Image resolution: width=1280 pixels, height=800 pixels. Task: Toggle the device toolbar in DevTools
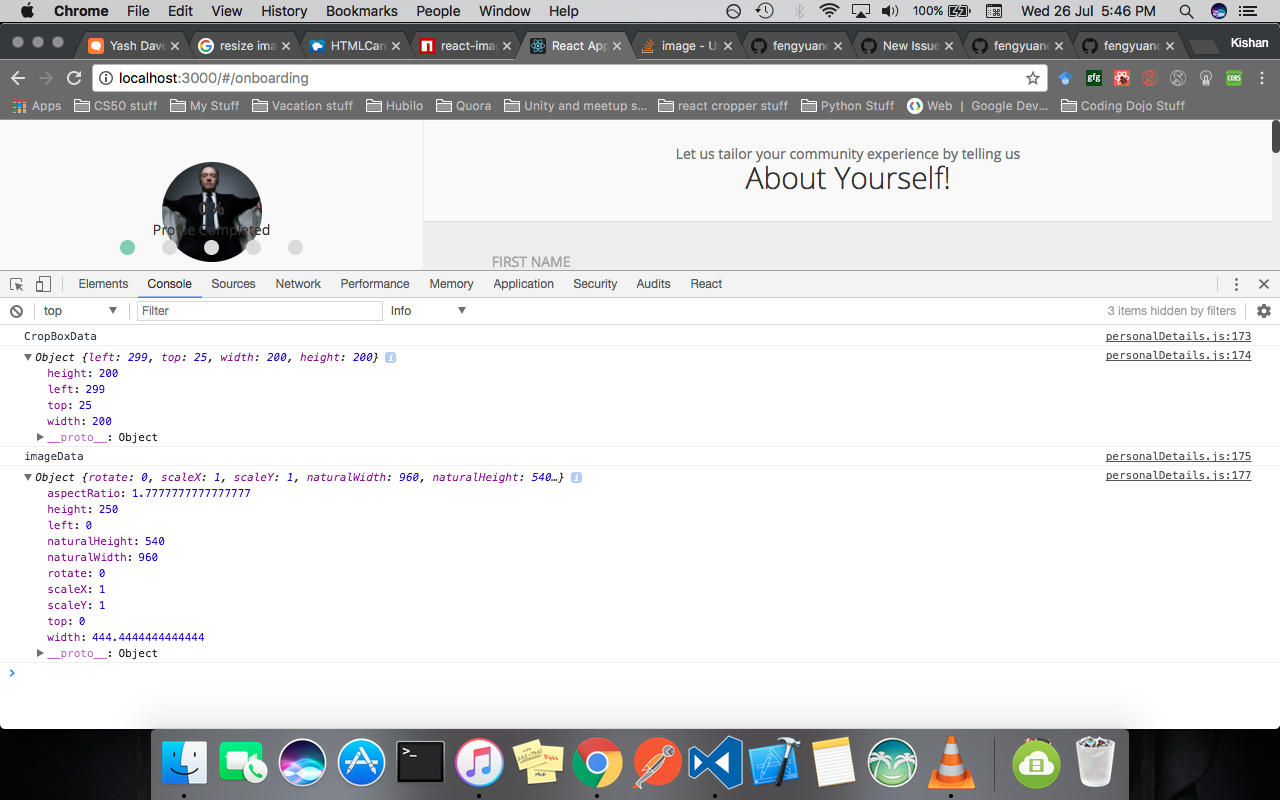42,283
